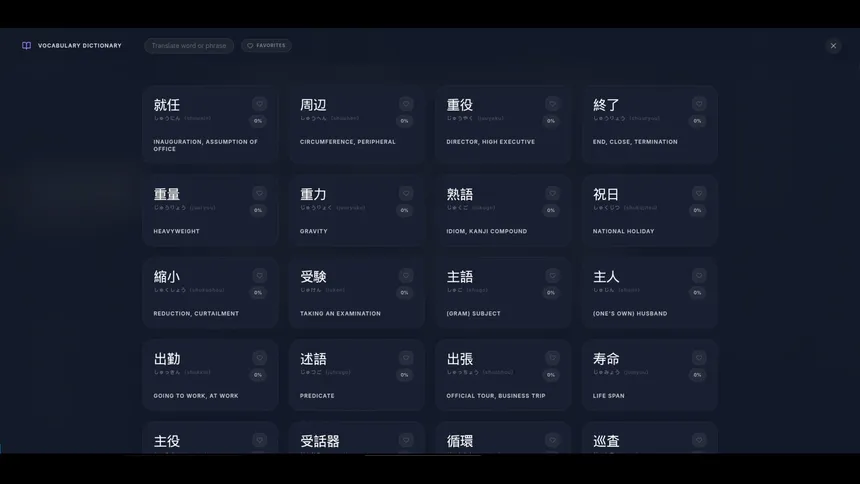
Task: Heart the 出張 business trip card
Action: click(552, 358)
